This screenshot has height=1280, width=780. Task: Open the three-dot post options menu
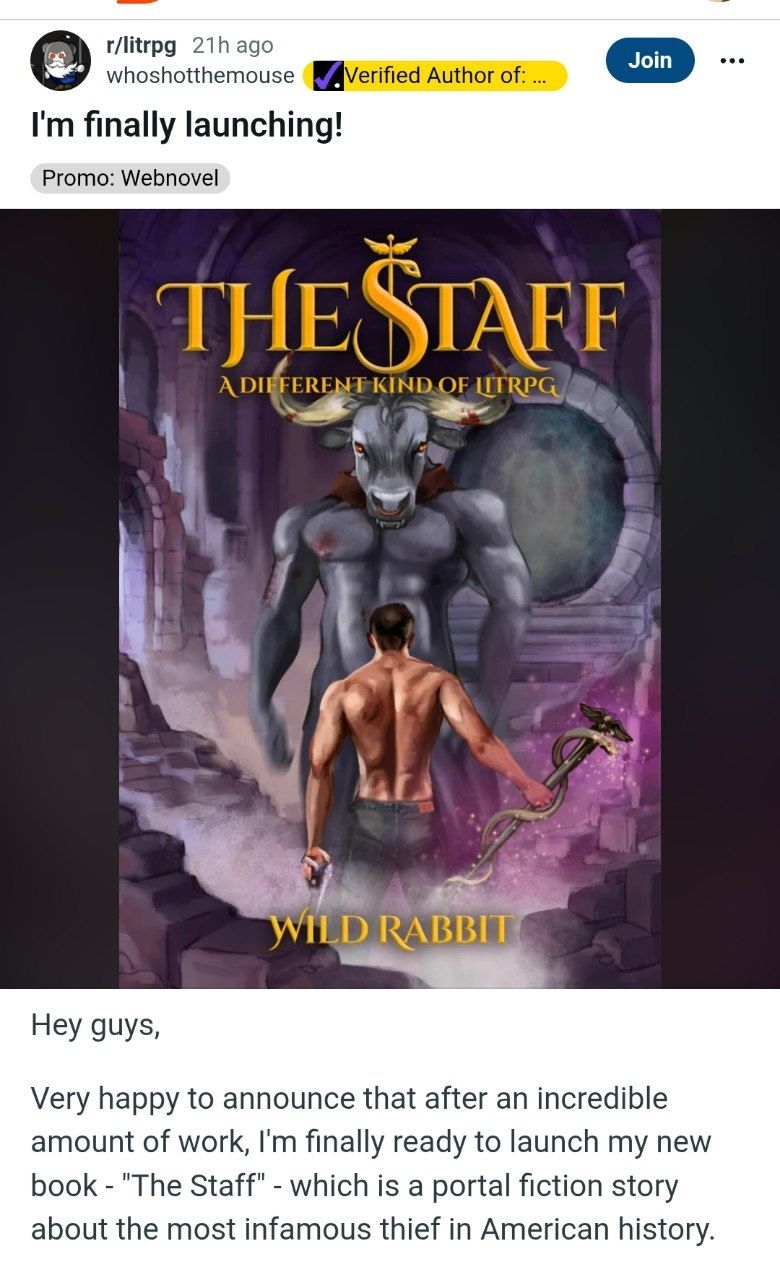[x=732, y=61]
